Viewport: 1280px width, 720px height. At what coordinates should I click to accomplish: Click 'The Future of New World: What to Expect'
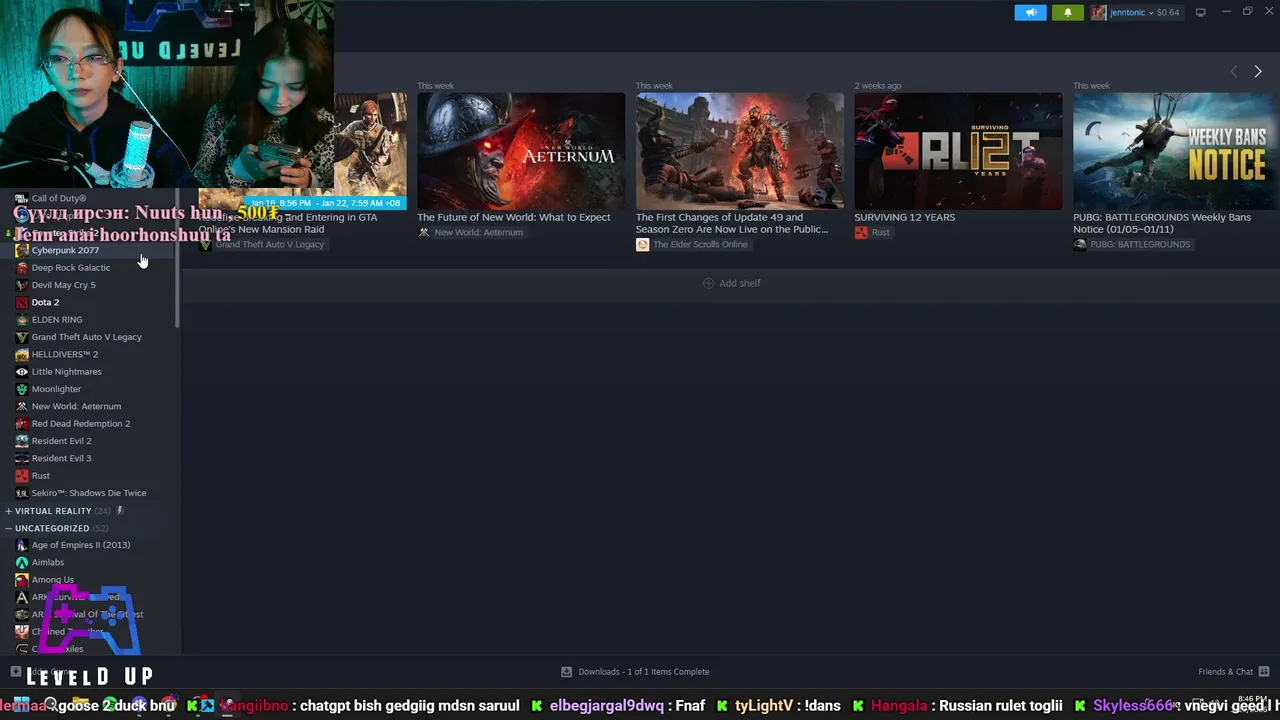514,217
